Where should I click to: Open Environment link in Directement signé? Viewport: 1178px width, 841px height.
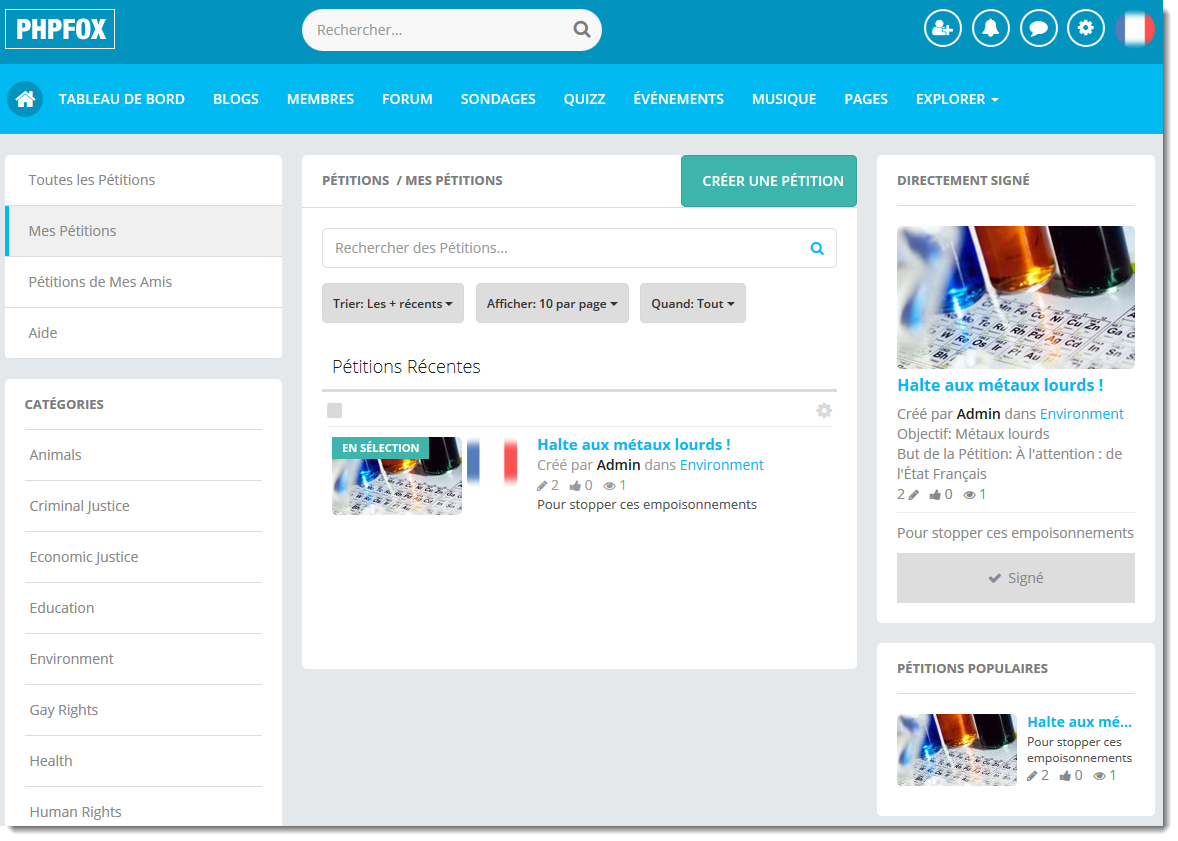click(x=1081, y=414)
